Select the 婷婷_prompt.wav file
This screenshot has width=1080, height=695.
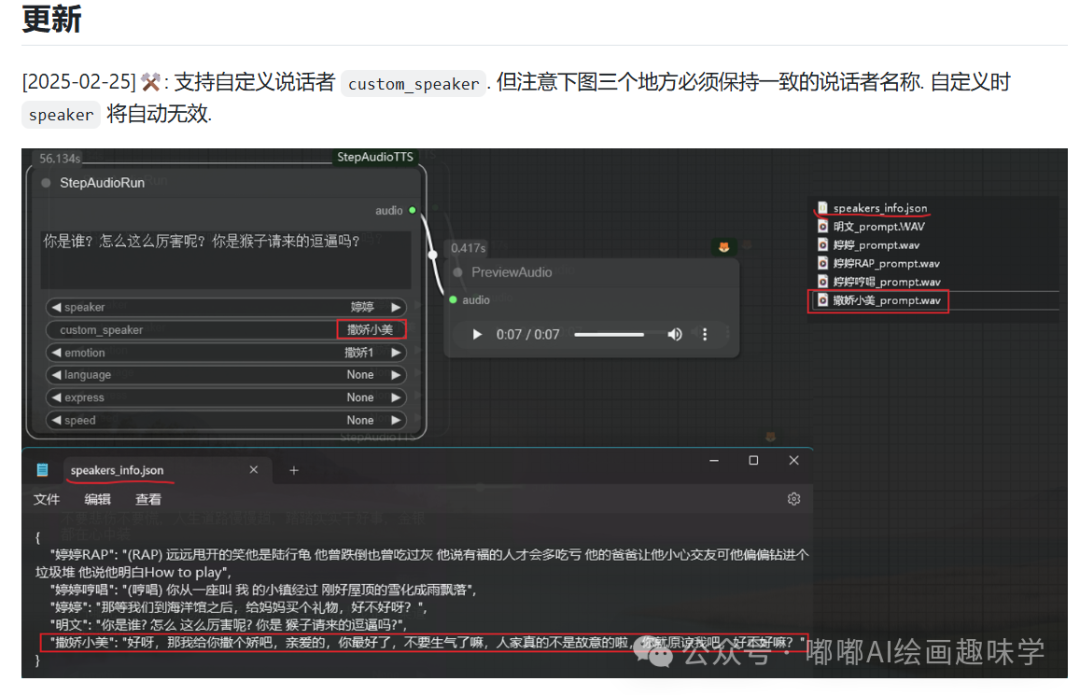875,245
